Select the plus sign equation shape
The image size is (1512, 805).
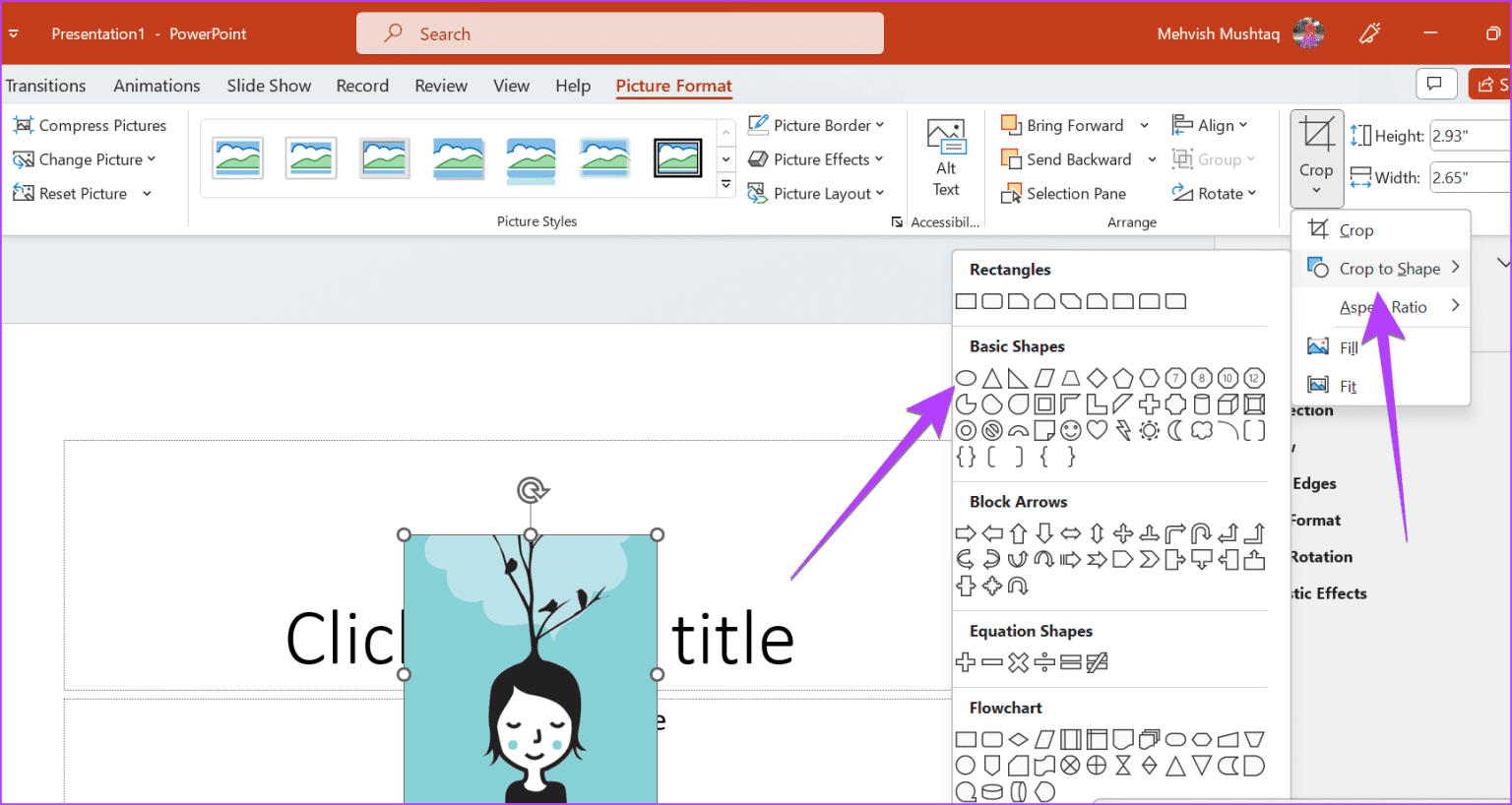[x=966, y=662]
